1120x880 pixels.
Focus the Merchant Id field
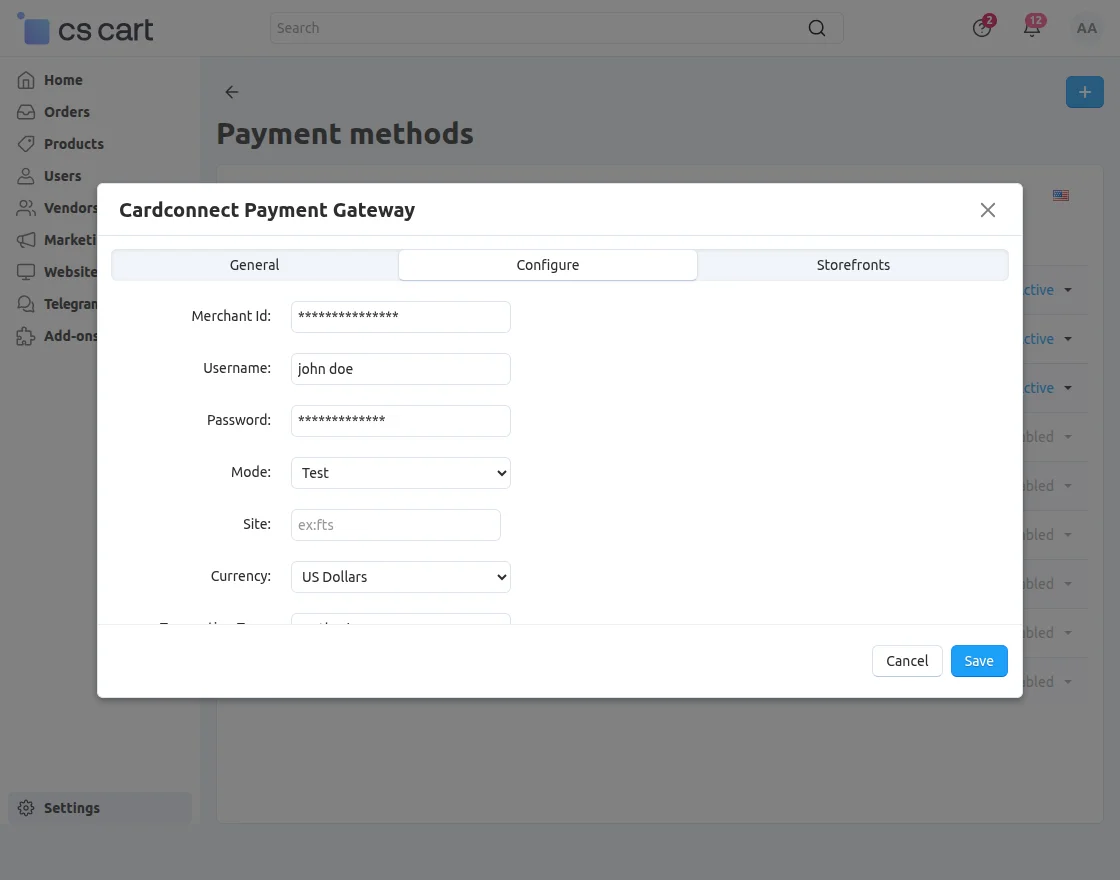point(401,316)
